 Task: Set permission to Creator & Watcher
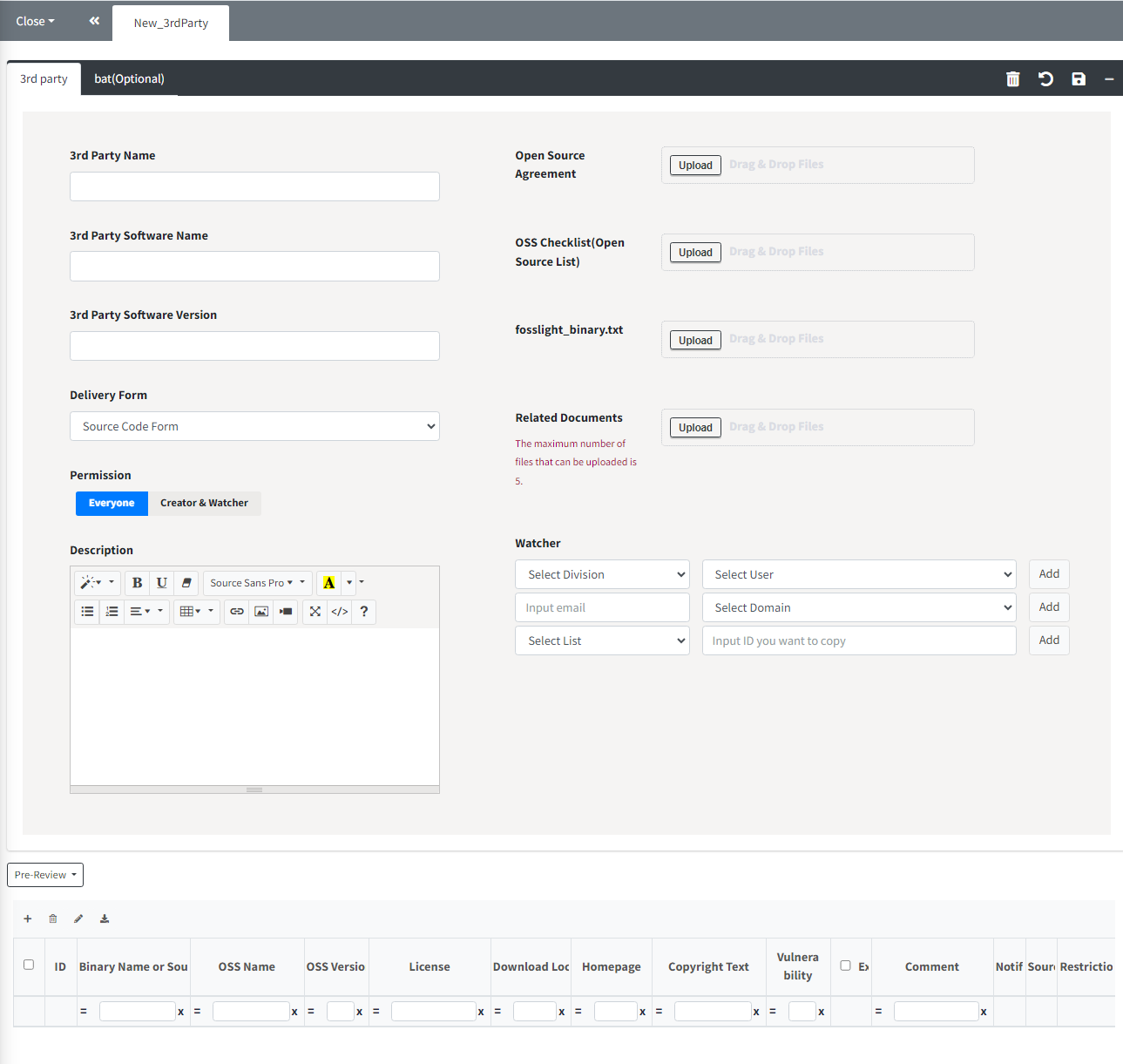click(204, 504)
